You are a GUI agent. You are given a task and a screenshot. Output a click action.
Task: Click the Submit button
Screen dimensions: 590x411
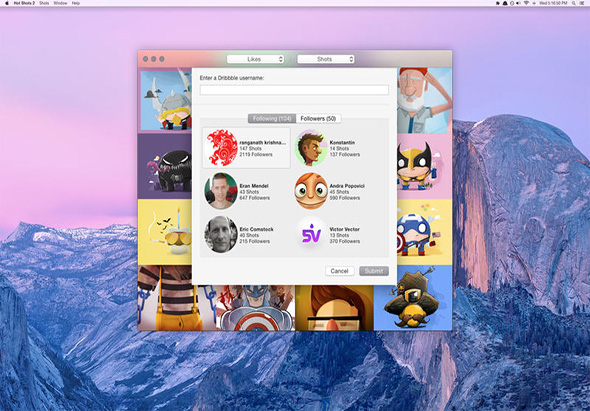tap(374, 271)
